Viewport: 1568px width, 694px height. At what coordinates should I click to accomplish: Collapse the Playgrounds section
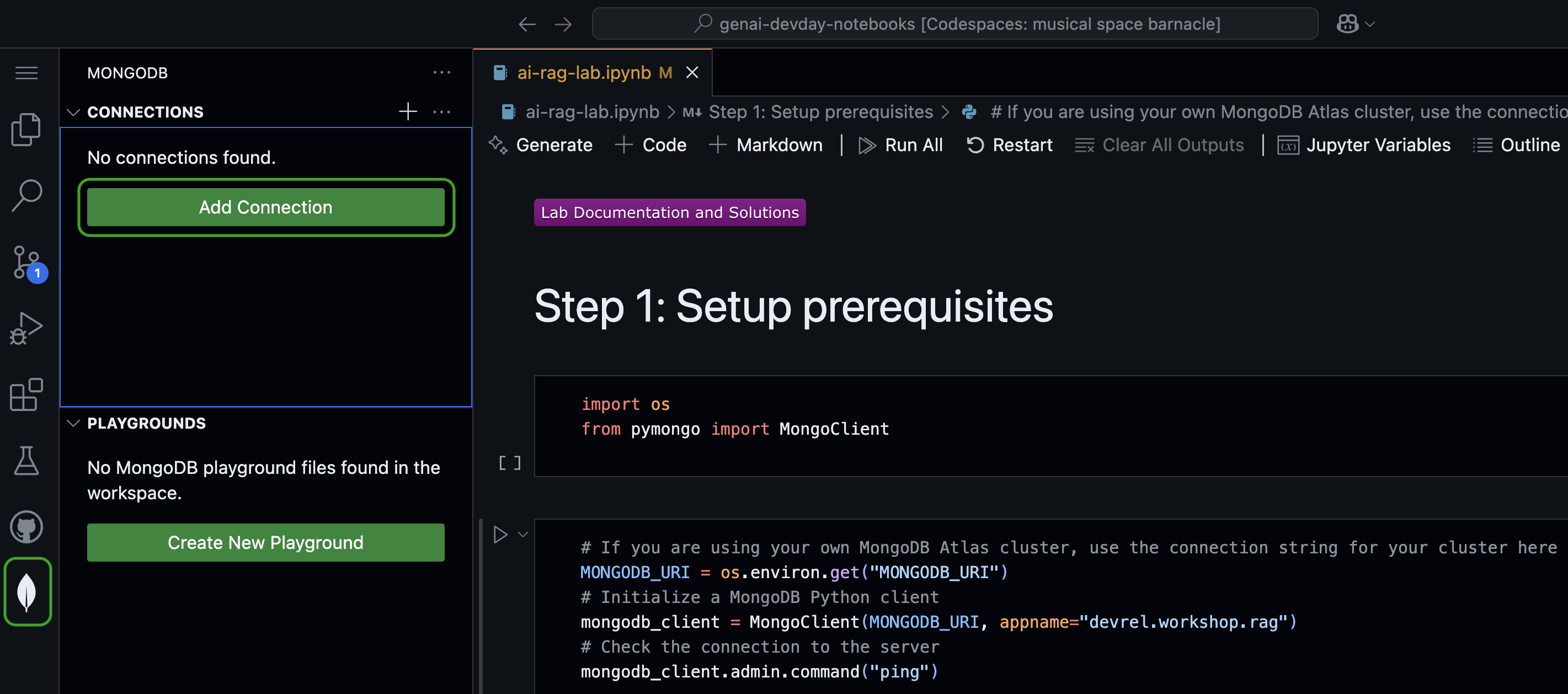point(73,423)
